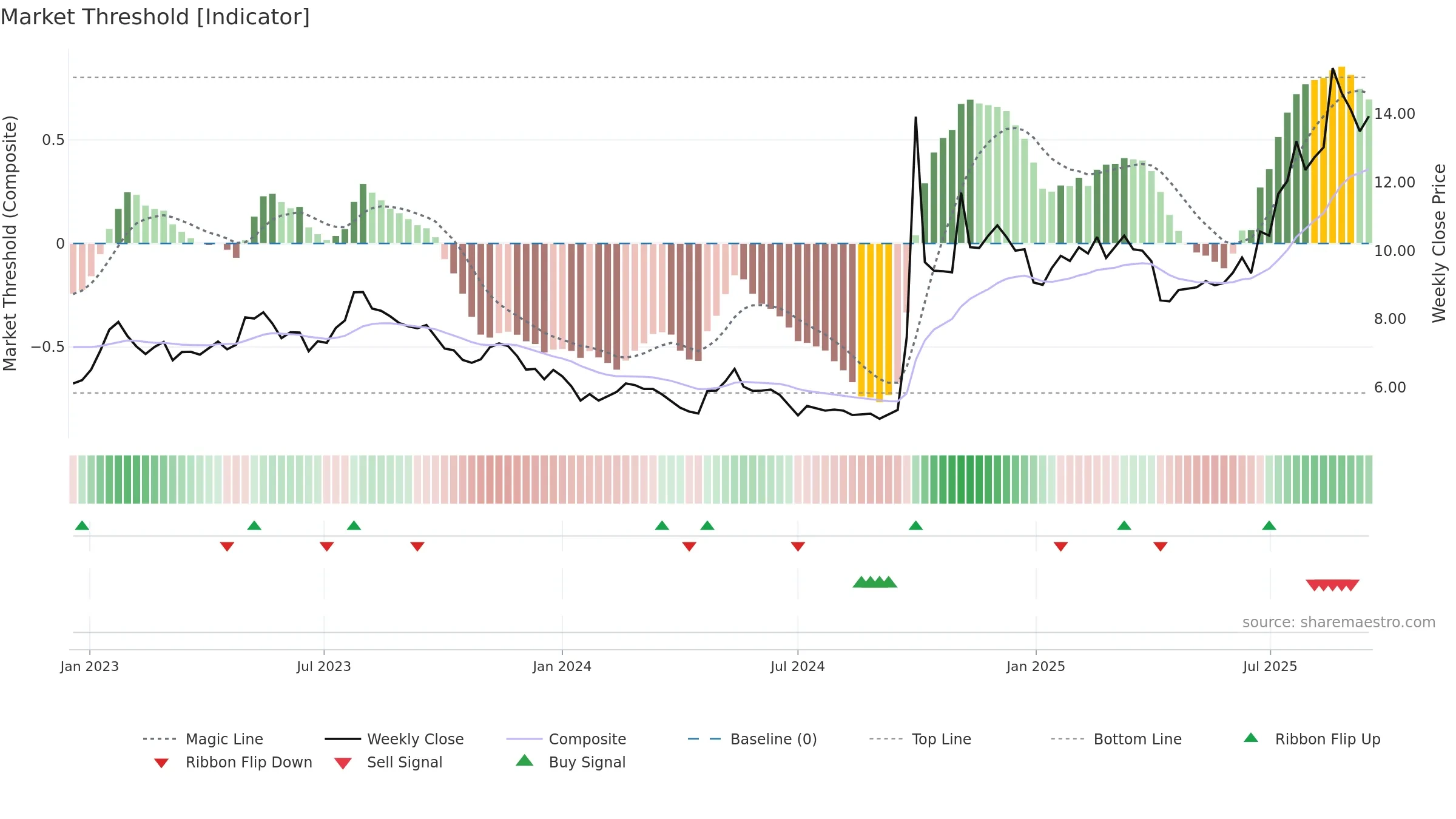This screenshot has height=819, width=1456.
Task: Click the 14.00 price axis label
Action: tap(1395, 114)
